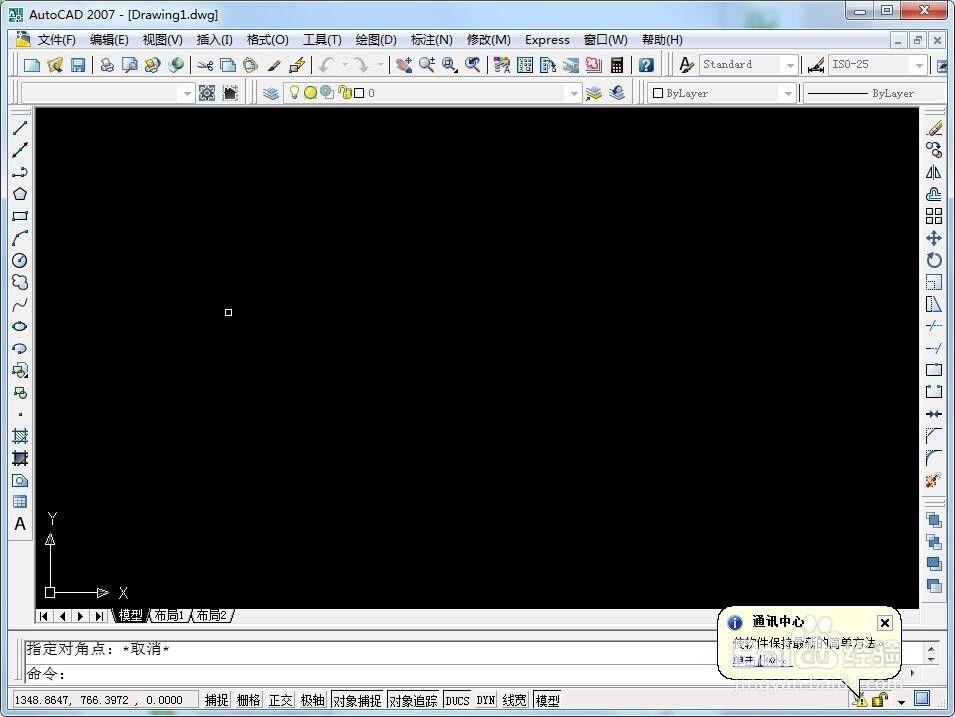
Task: Click 模型 button on status bar
Action: pos(547,700)
